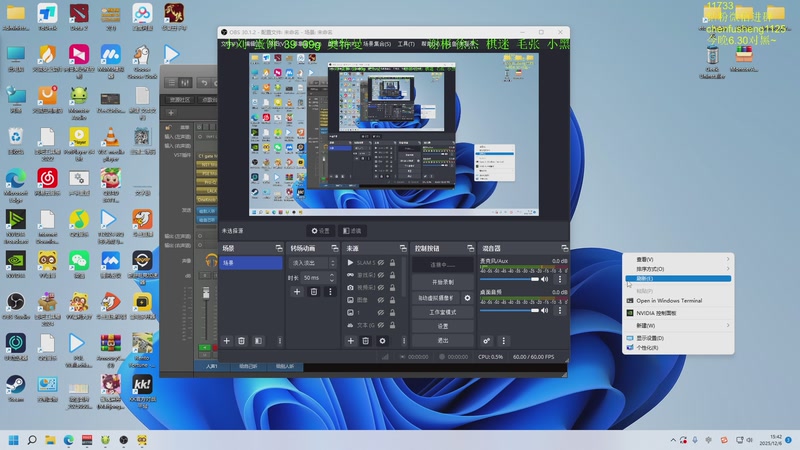The image size is (800, 450).
Task: Open the transition type dropdown (淡入淡出)
Action: (308, 262)
